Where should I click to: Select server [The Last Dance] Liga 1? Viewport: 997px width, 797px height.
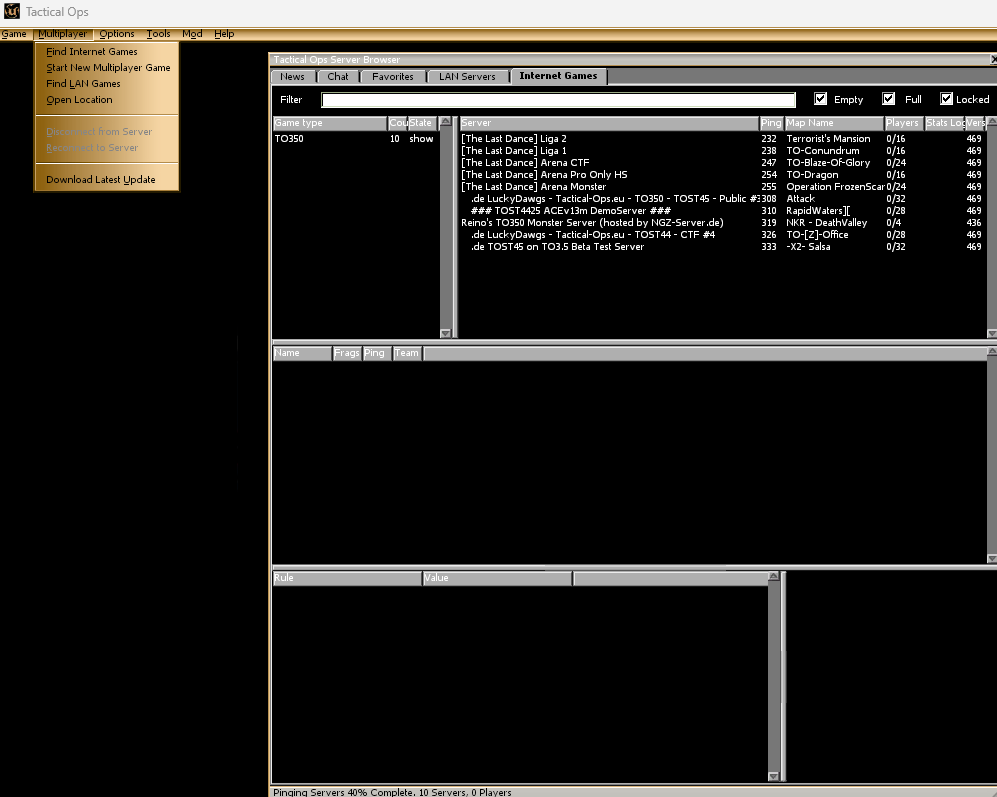[x=722, y=151]
